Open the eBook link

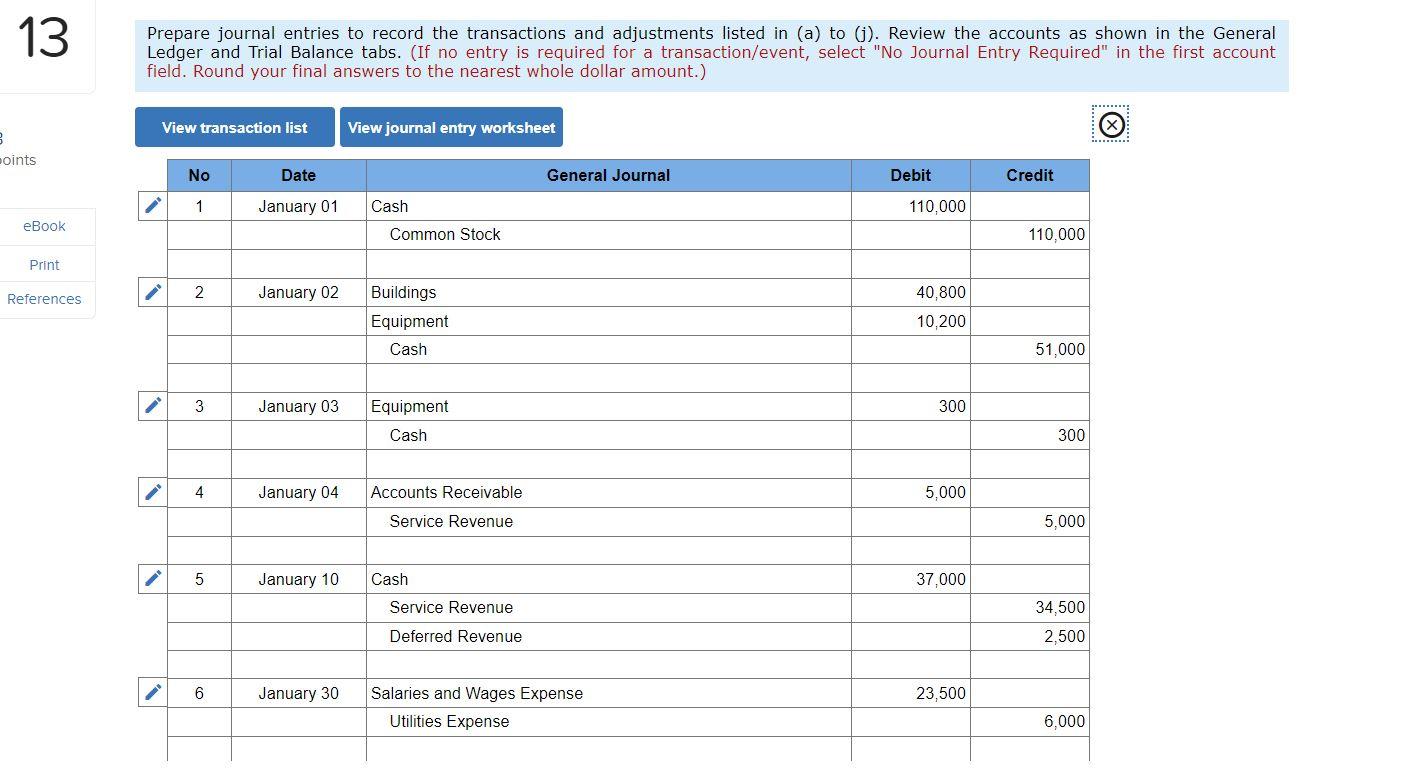(44, 226)
